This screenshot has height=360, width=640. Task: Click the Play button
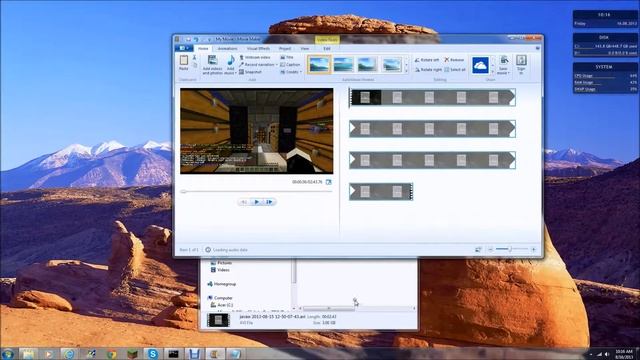click(257, 202)
